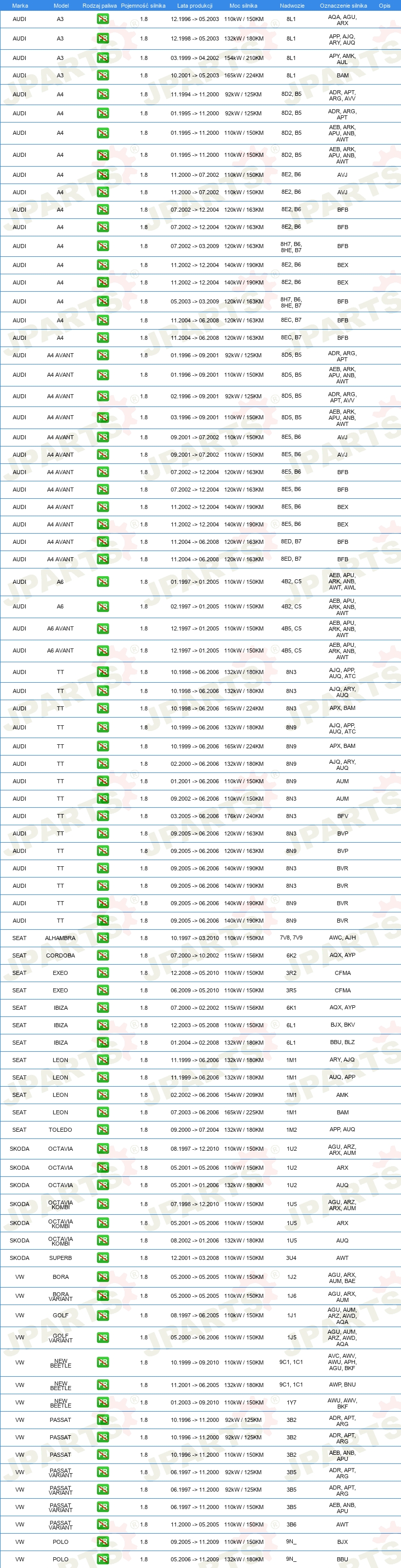
Task: Click fuel icon in Audi A3 132kW/180KM row
Action: click(x=103, y=38)
